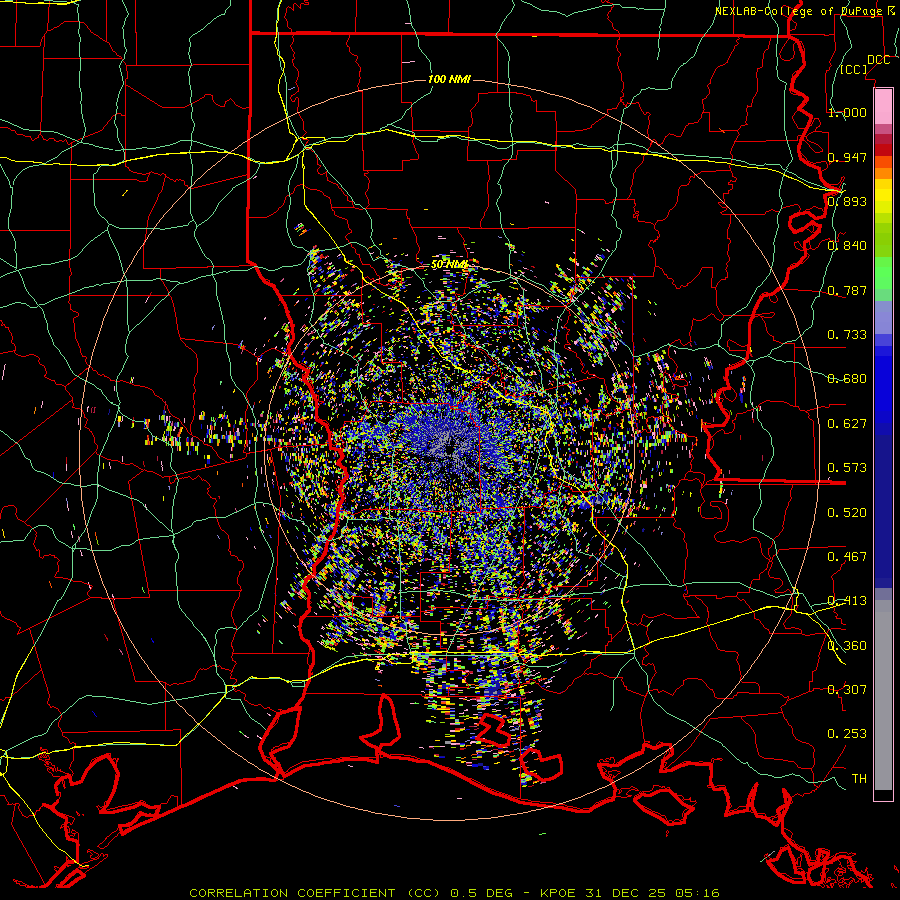
Task: Select the 0.627 scale value
Action: tap(847, 424)
